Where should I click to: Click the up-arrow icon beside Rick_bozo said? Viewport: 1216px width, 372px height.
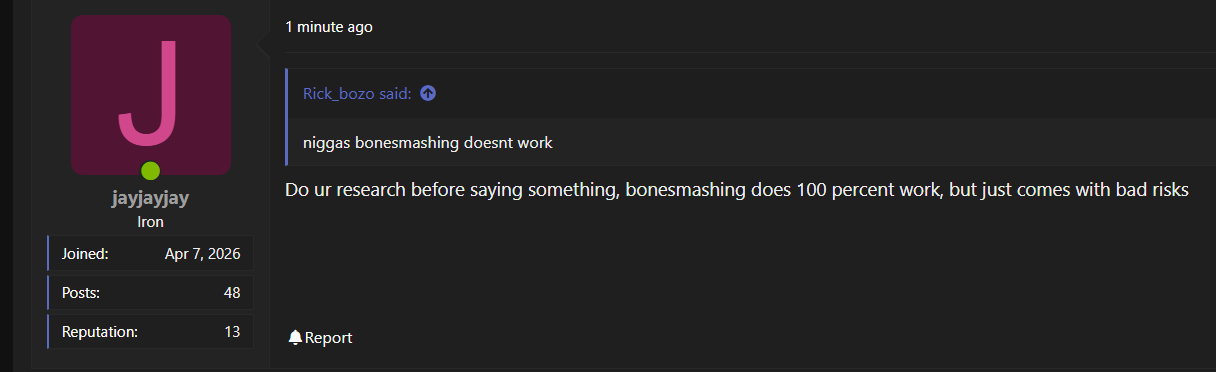(428, 93)
